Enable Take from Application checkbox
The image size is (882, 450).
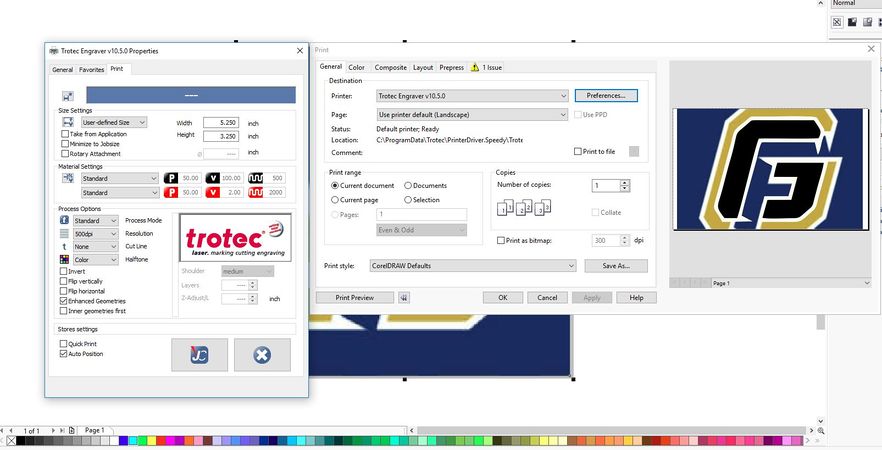point(65,134)
